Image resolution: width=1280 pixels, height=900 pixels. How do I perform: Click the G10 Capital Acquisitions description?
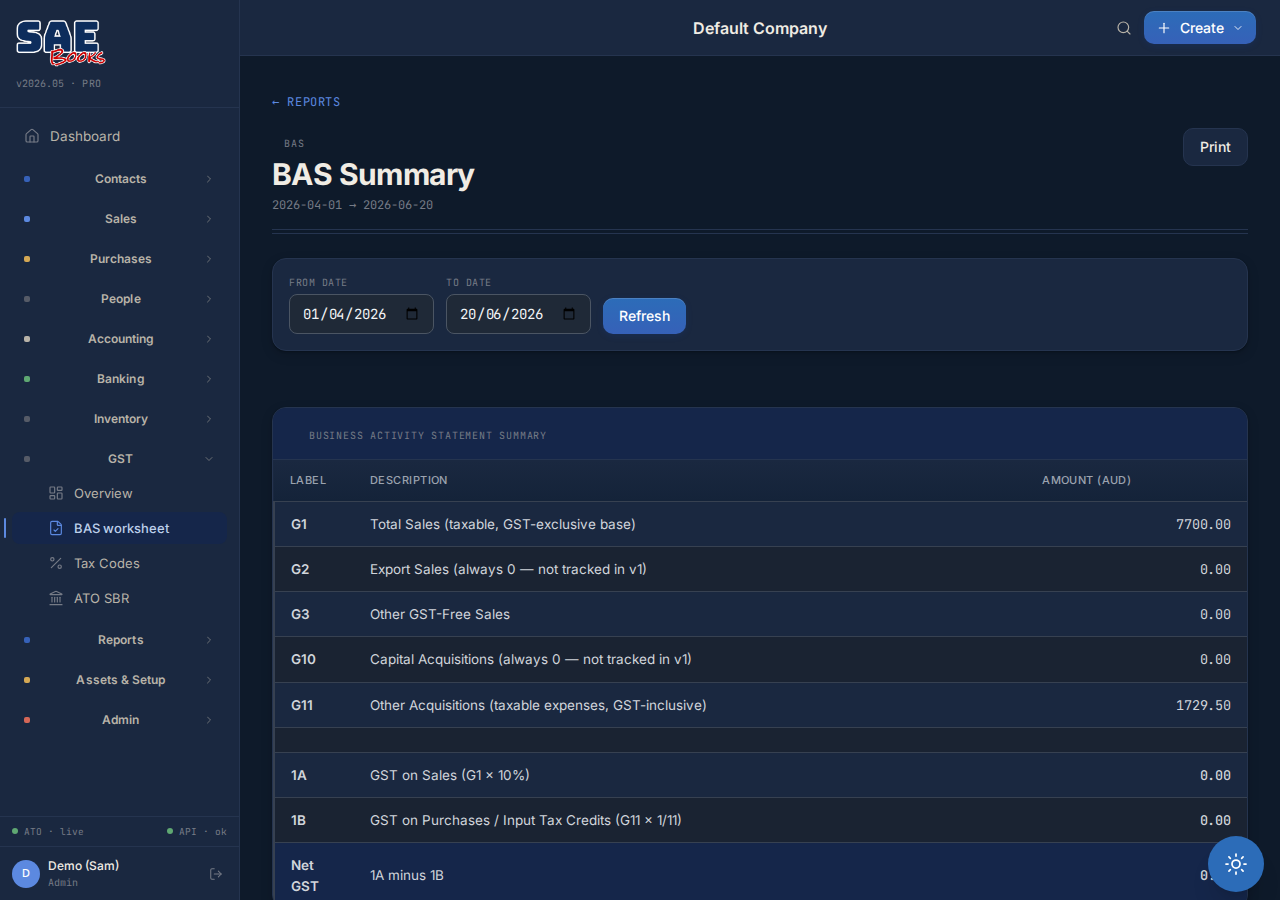coord(531,659)
